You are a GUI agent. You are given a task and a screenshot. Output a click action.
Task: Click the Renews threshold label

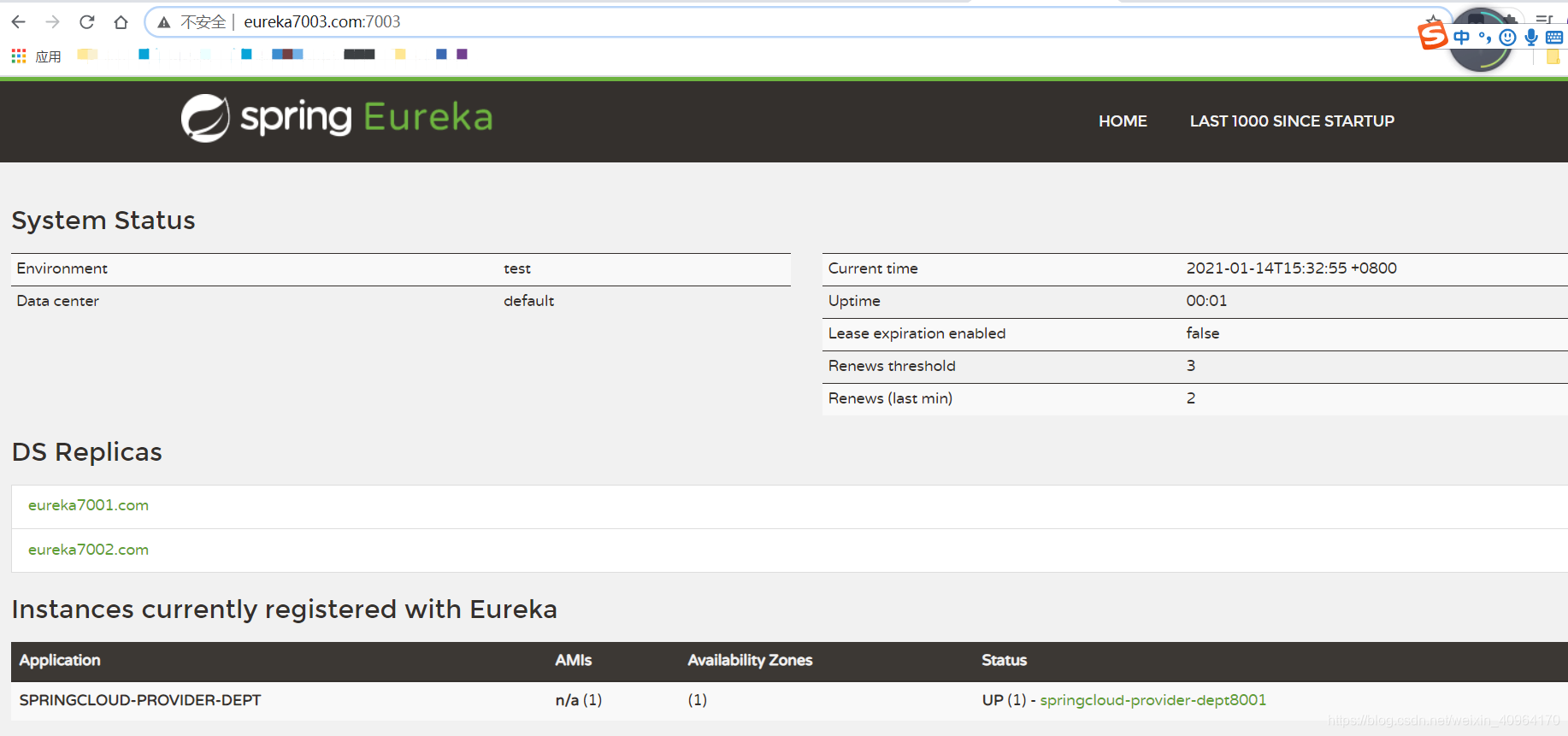(892, 366)
